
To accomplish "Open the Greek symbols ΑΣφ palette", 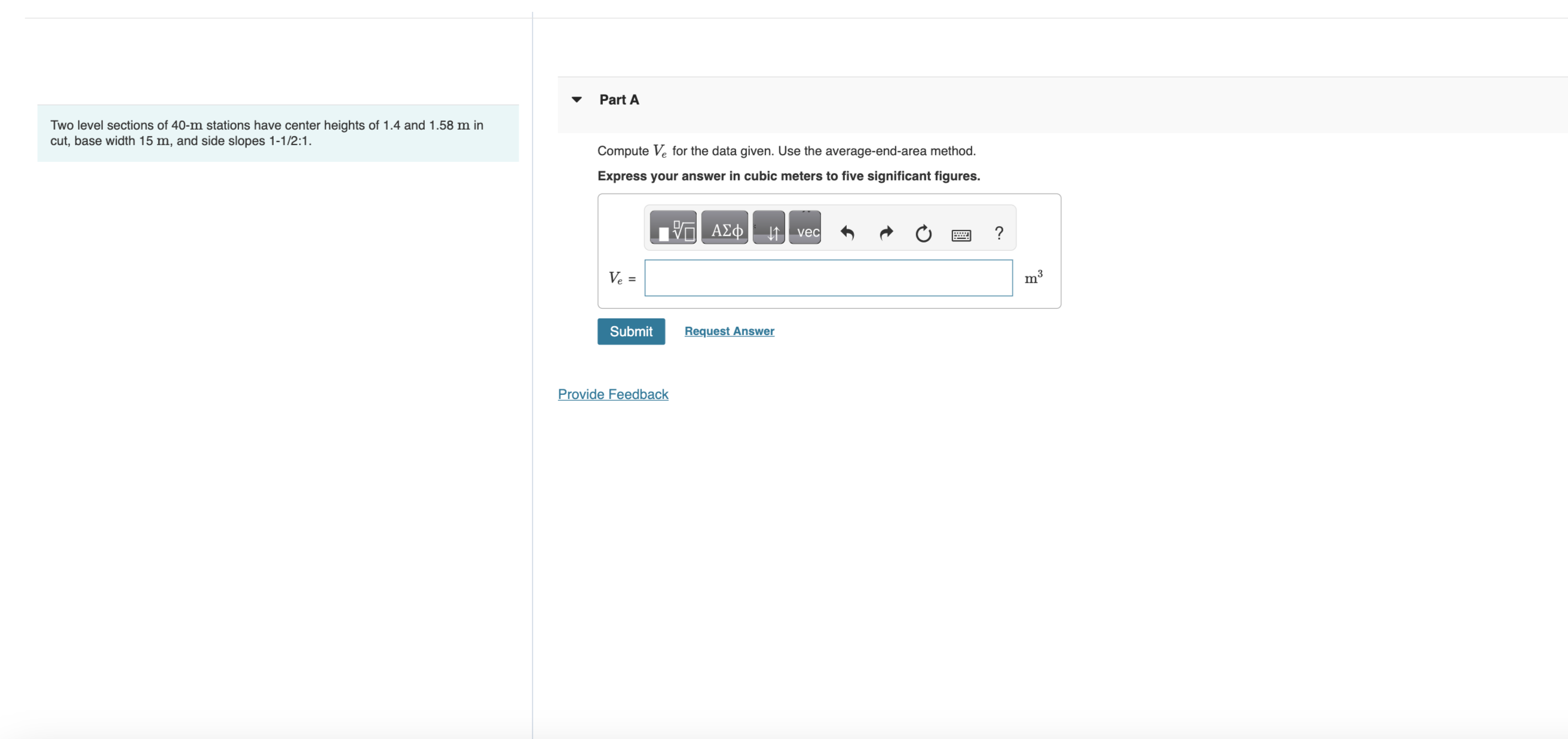I will 724,228.
